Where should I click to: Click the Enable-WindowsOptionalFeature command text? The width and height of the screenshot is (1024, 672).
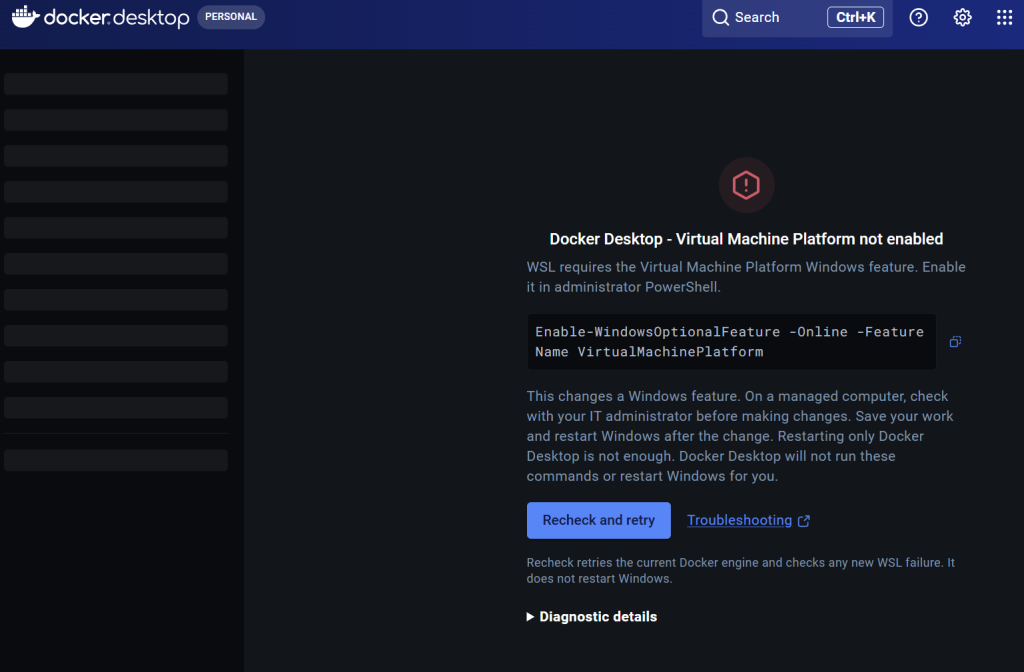pos(731,342)
